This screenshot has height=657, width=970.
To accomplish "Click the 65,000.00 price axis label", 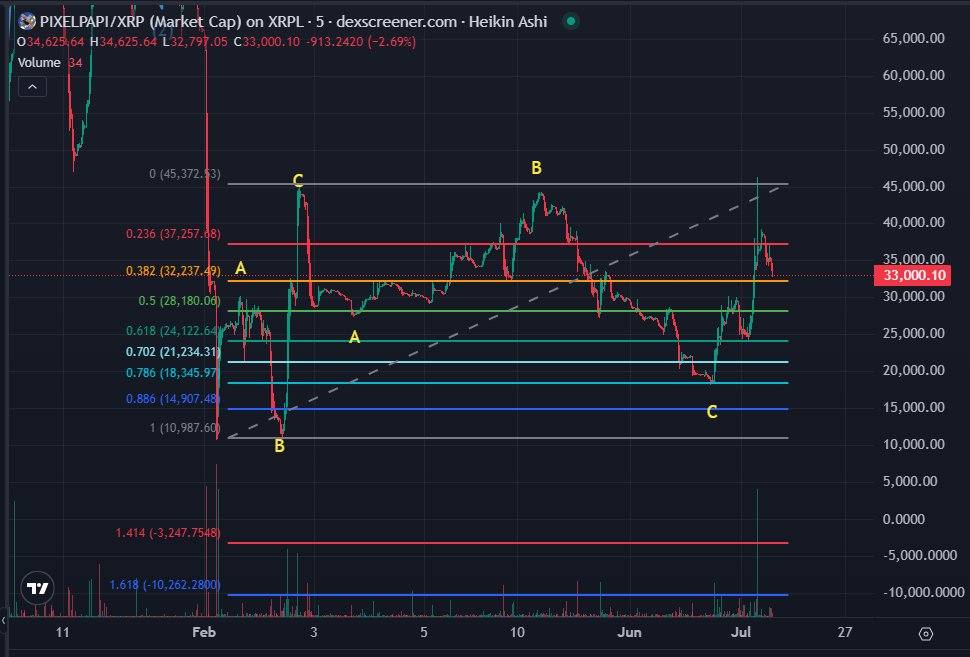I will click(914, 38).
